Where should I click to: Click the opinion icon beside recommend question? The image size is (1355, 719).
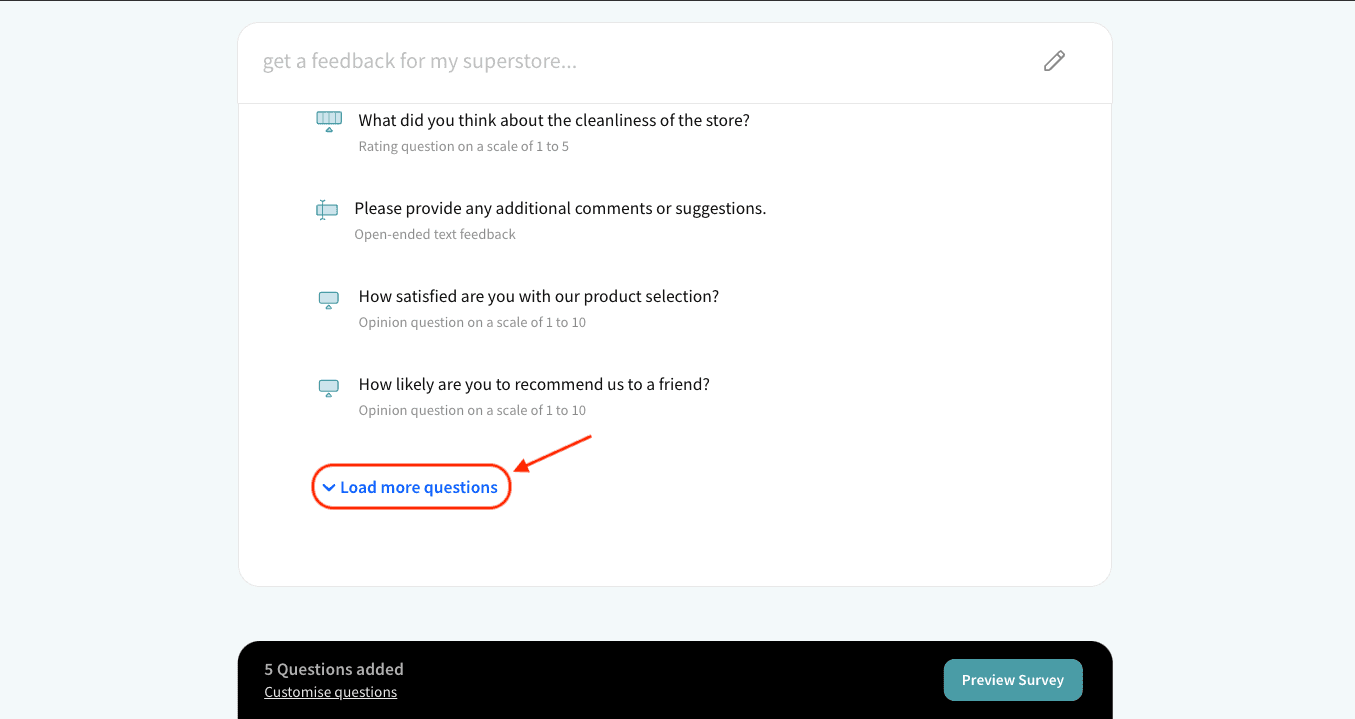[329, 387]
